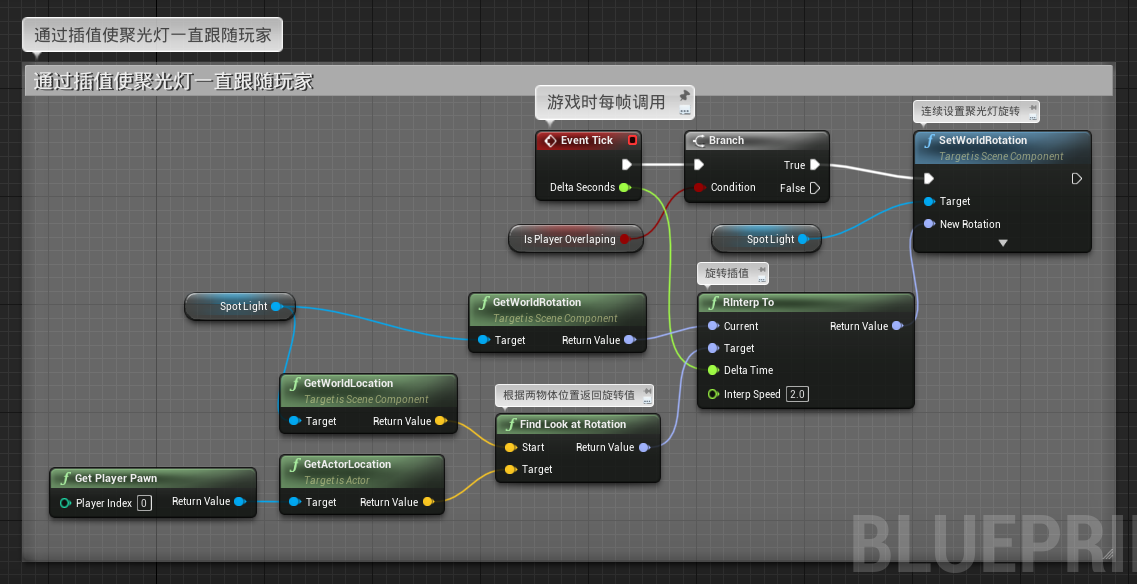
Task: Click Branch True output pin
Action: click(815, 165)
